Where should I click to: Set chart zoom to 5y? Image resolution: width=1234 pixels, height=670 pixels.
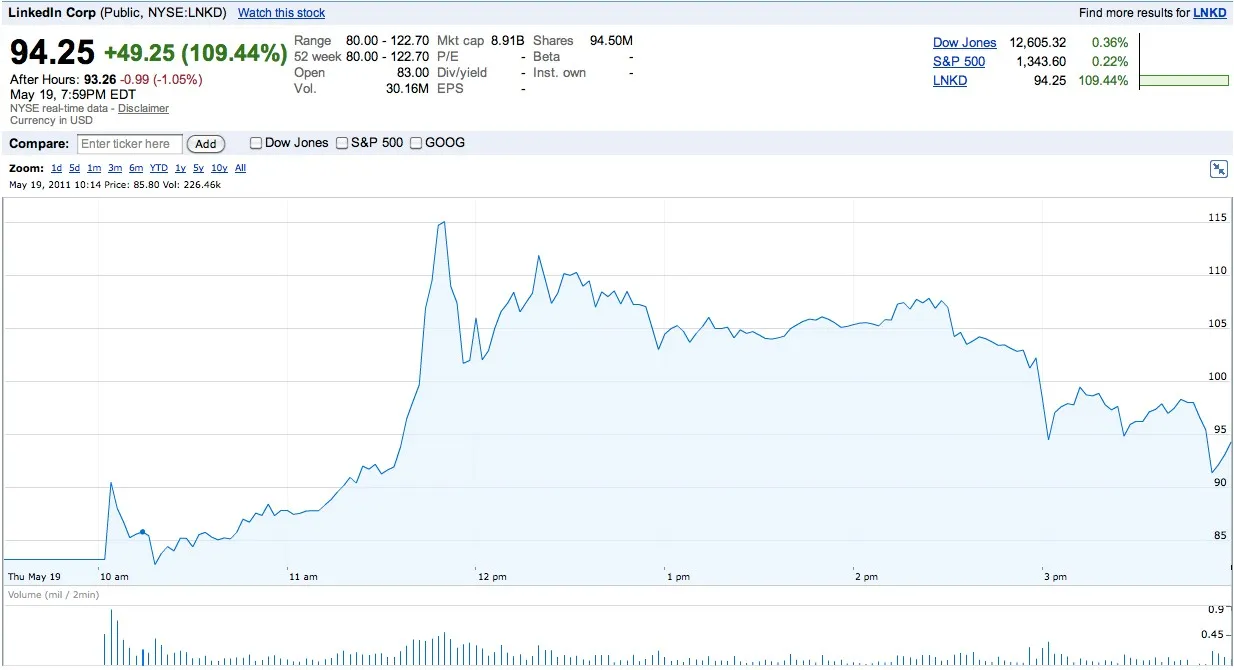198,168
